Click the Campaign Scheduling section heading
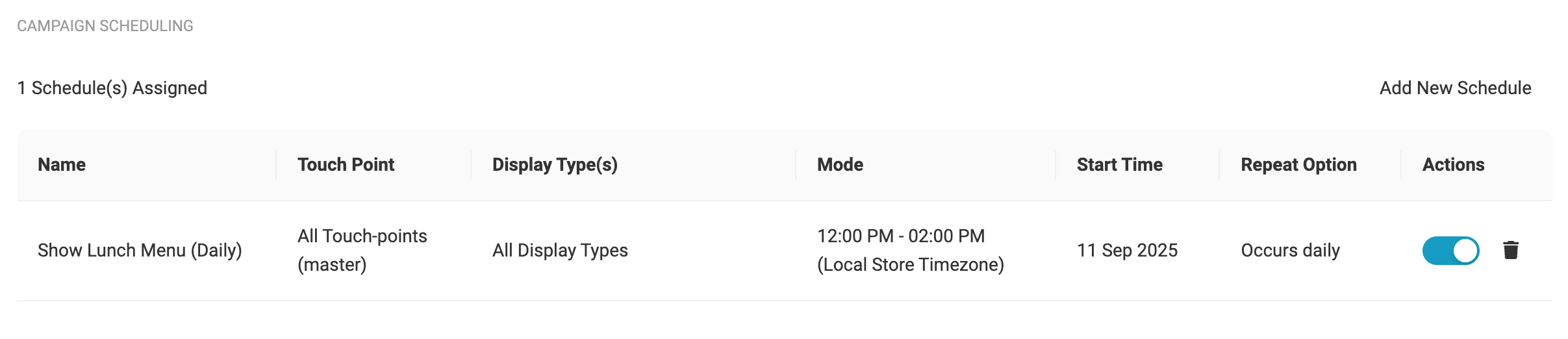Image resolution: width=1568 pixels, height=339 pixels. 105,26
